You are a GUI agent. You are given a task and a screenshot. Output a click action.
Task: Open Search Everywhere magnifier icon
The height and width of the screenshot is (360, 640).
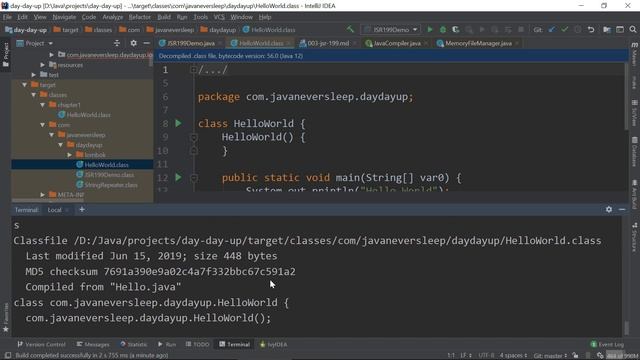click(x=633, y=29)
